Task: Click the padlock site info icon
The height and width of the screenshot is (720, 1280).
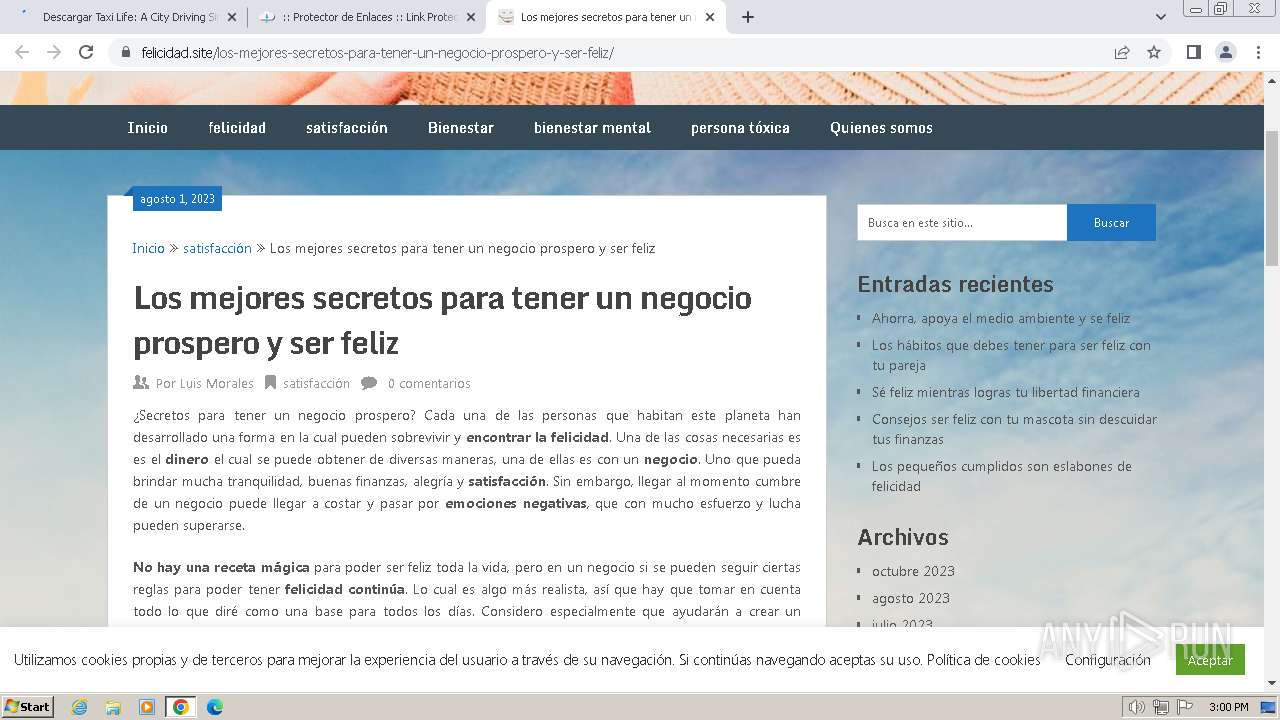Action: pyautogui.click(x=126, y=52)
